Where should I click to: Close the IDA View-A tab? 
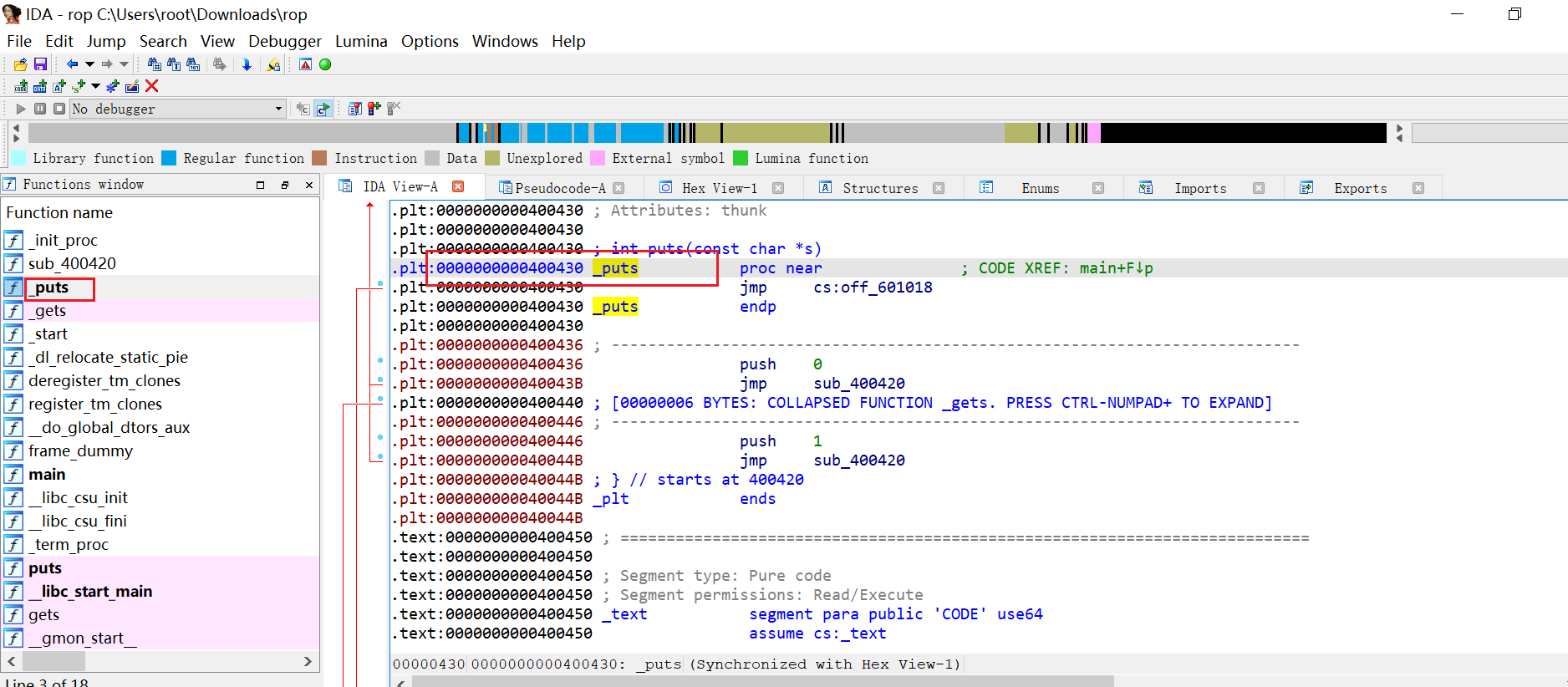pos(458,186)
